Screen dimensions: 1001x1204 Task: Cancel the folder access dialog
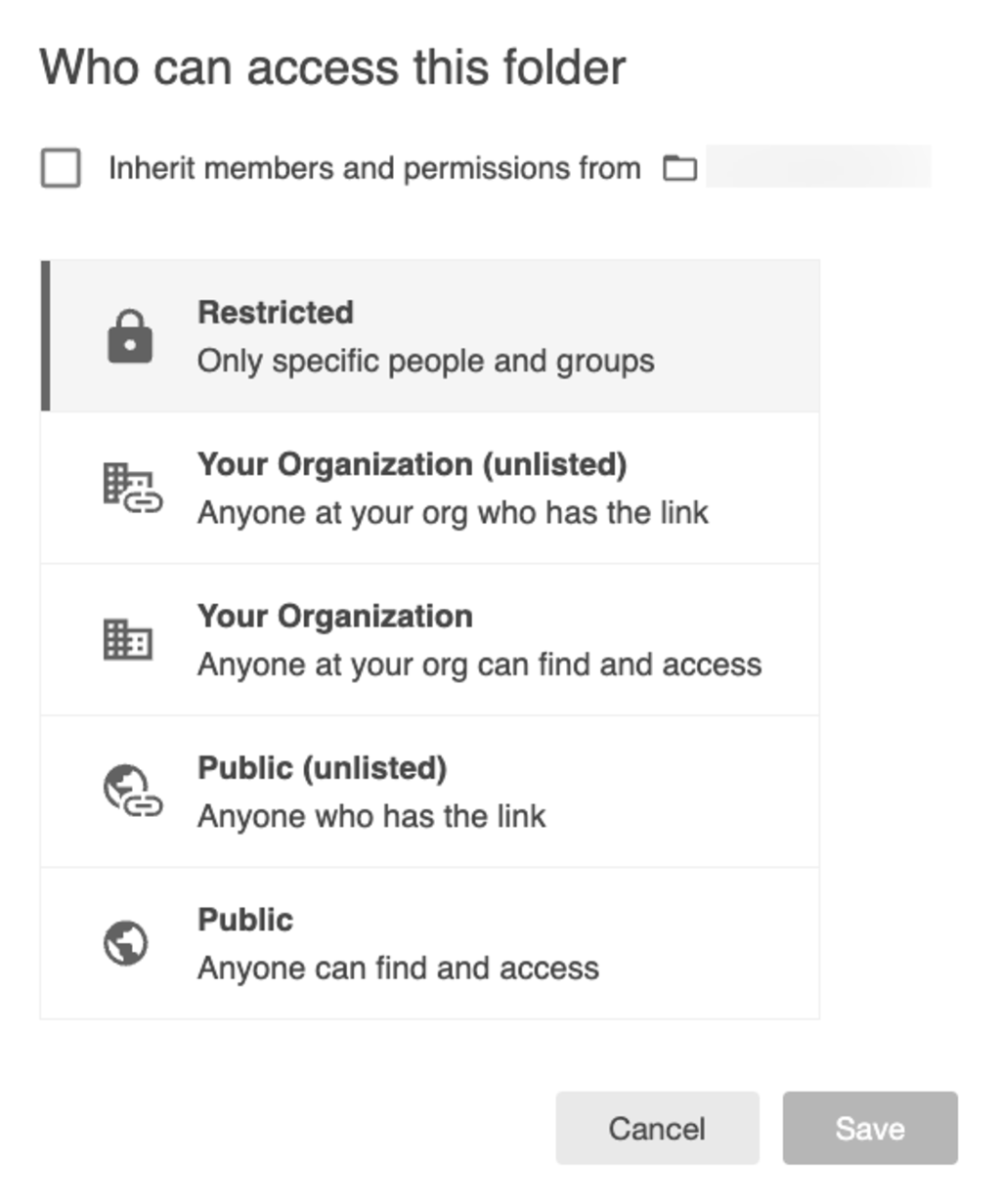click(657, 1129)
